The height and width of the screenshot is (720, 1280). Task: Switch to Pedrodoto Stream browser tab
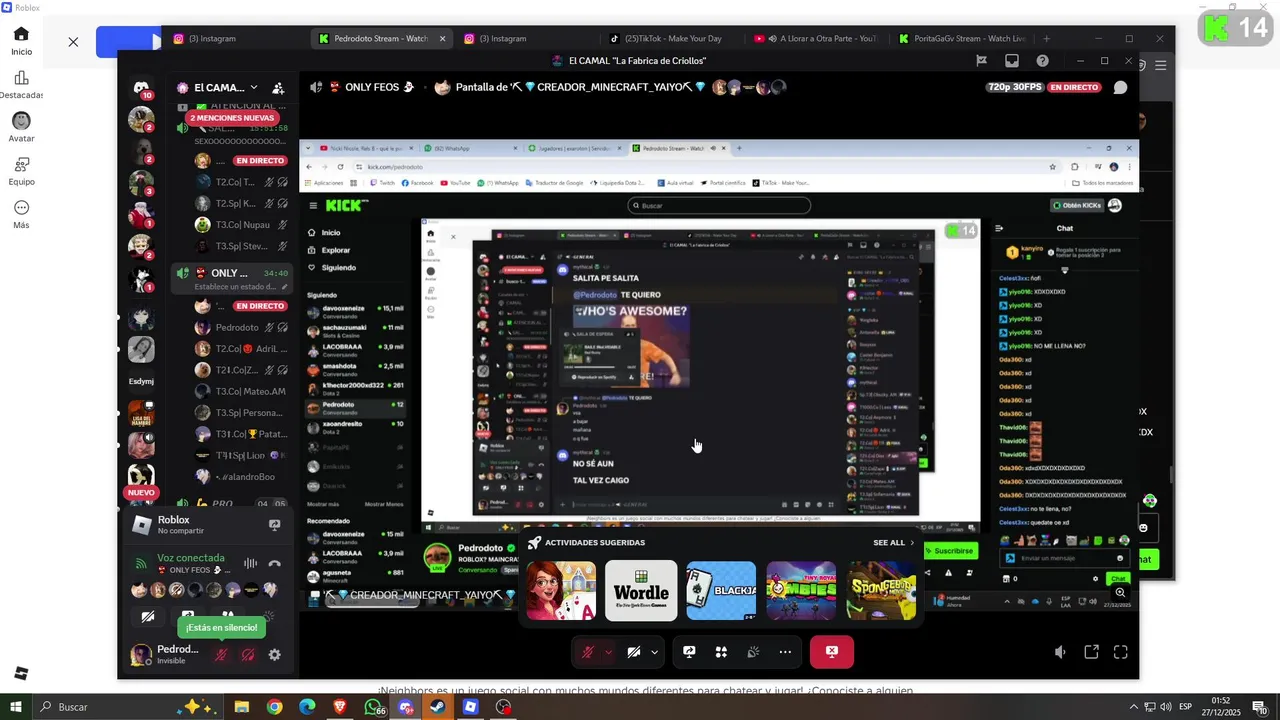381,39
